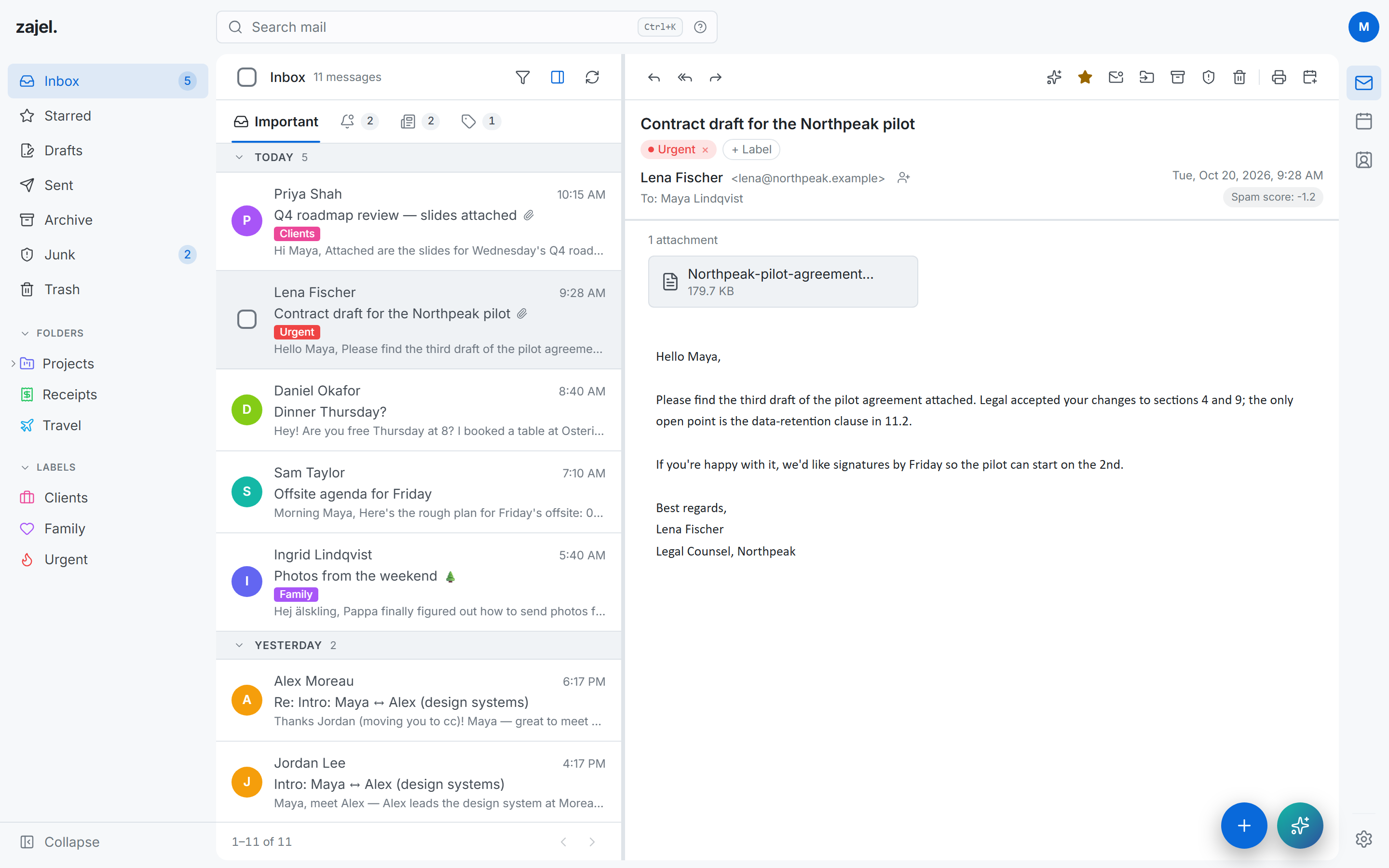Open the filter funnel icon

522,77
